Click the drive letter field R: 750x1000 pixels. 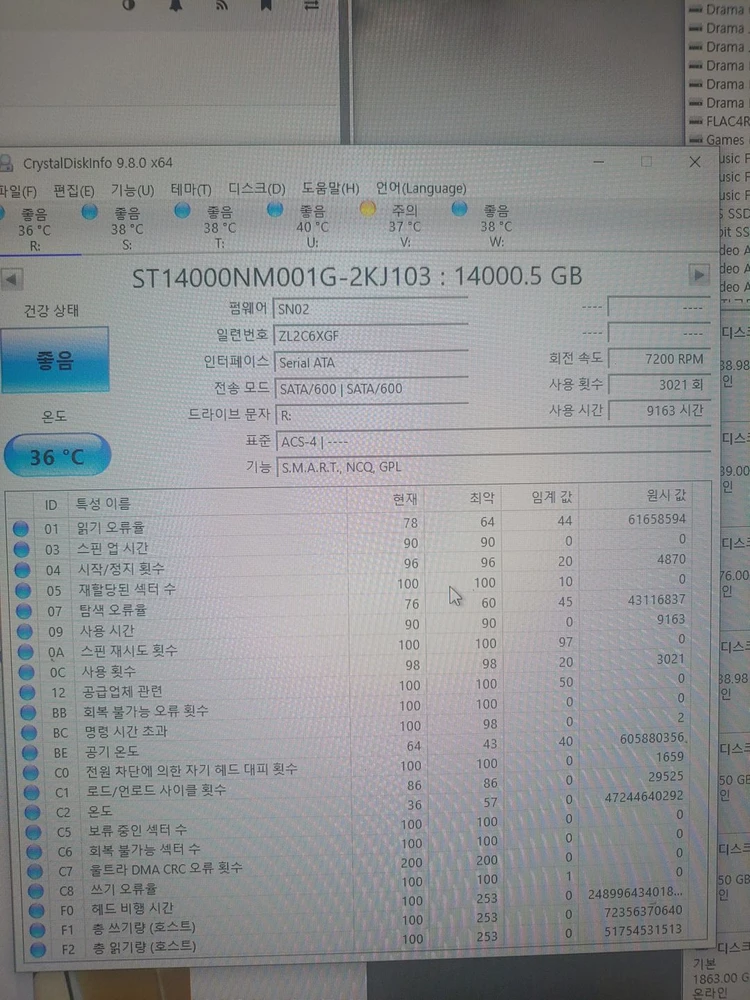coord(372,415)
